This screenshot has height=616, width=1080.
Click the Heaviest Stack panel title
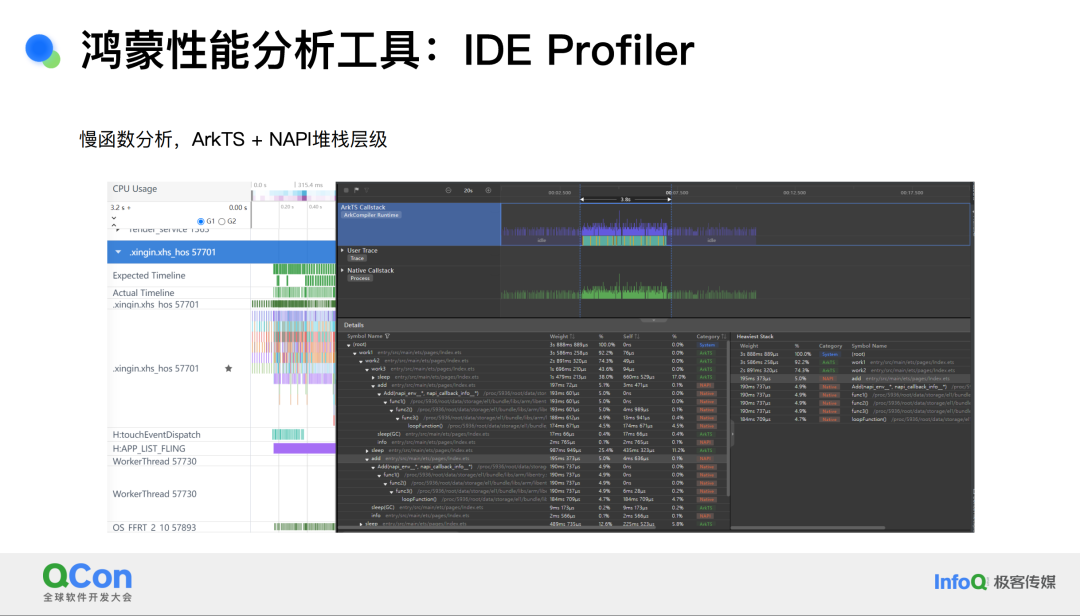point(755,336)
